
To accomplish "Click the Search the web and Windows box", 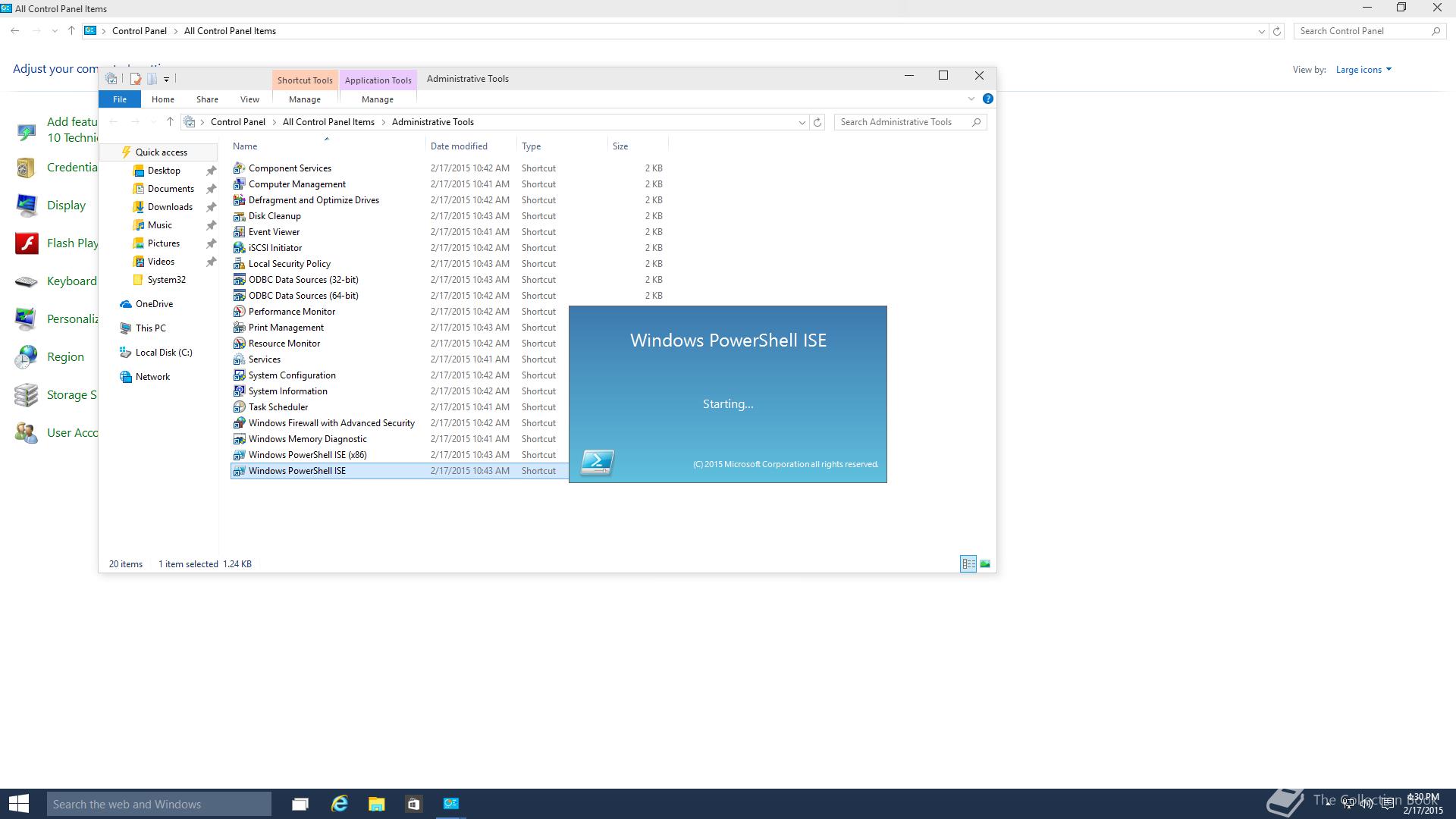I will [159, 804].
